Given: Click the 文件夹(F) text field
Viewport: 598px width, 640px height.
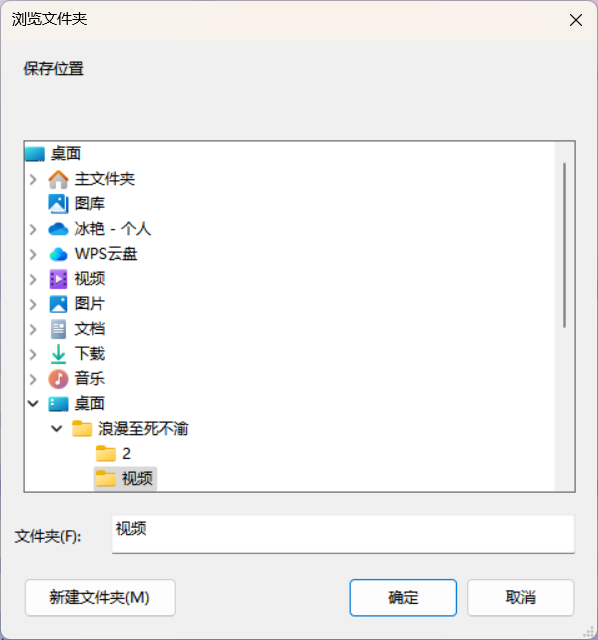Looking at the screenshot, I should pyautogui.click(x=343, y=534).
